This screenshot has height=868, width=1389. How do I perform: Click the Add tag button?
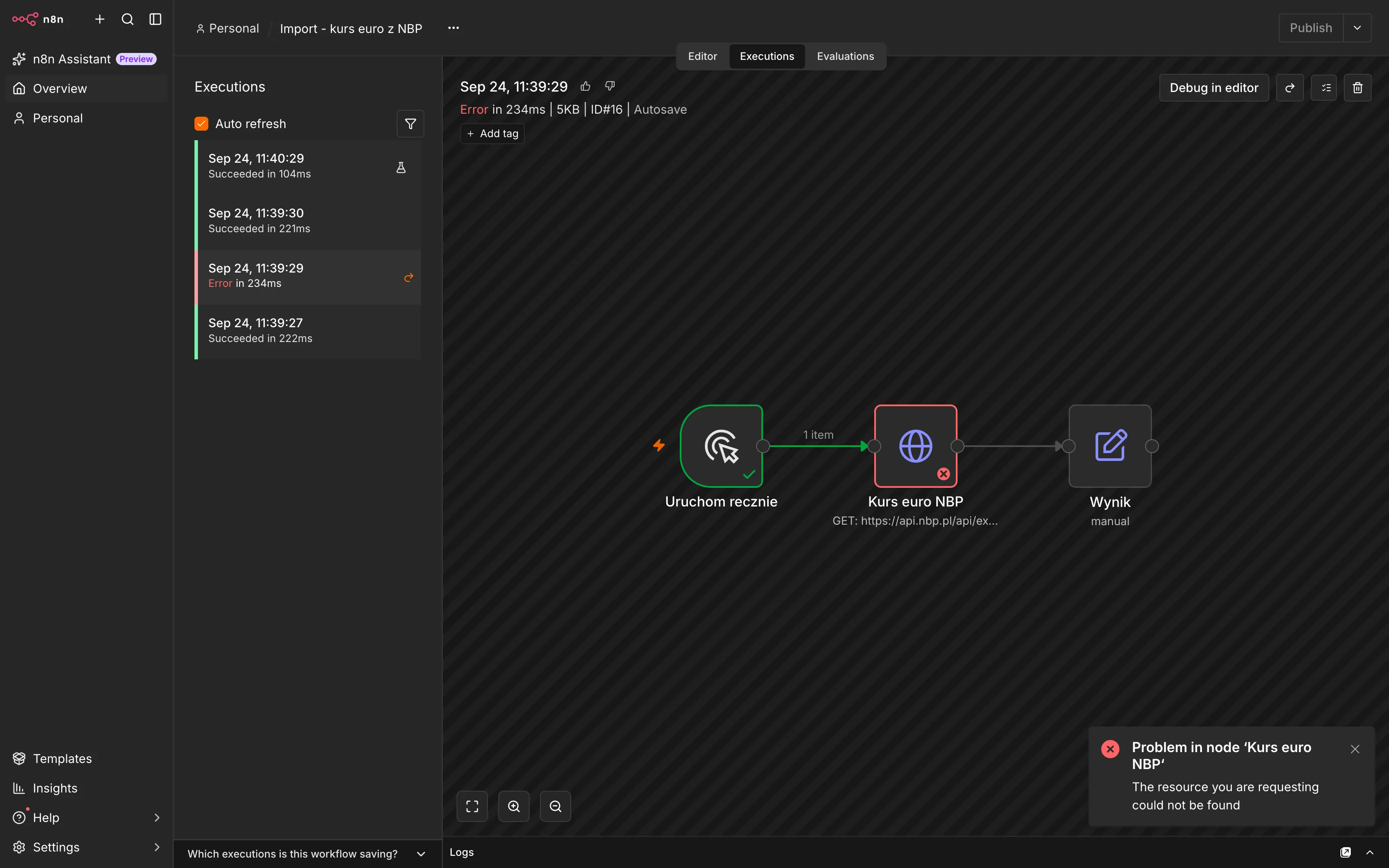[493, 134]
